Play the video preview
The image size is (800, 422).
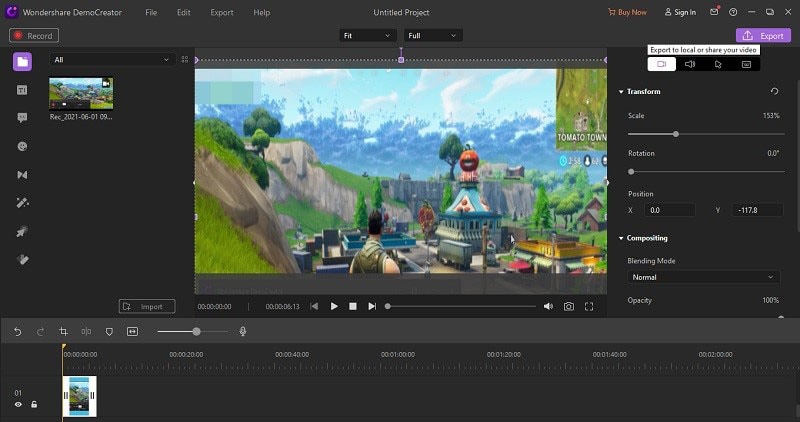coord(334,307)
